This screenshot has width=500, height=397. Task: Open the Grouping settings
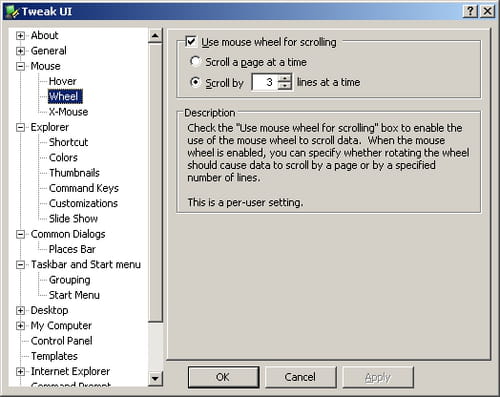pos(69,280)
